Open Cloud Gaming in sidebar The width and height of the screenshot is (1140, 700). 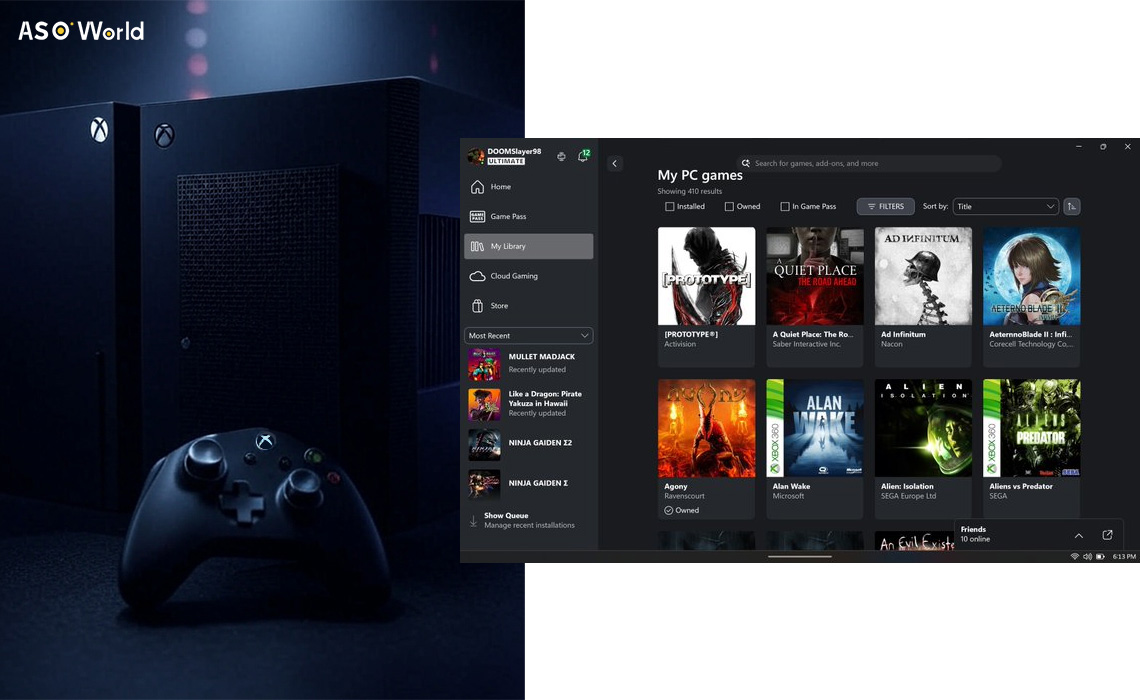click(529, 276)
